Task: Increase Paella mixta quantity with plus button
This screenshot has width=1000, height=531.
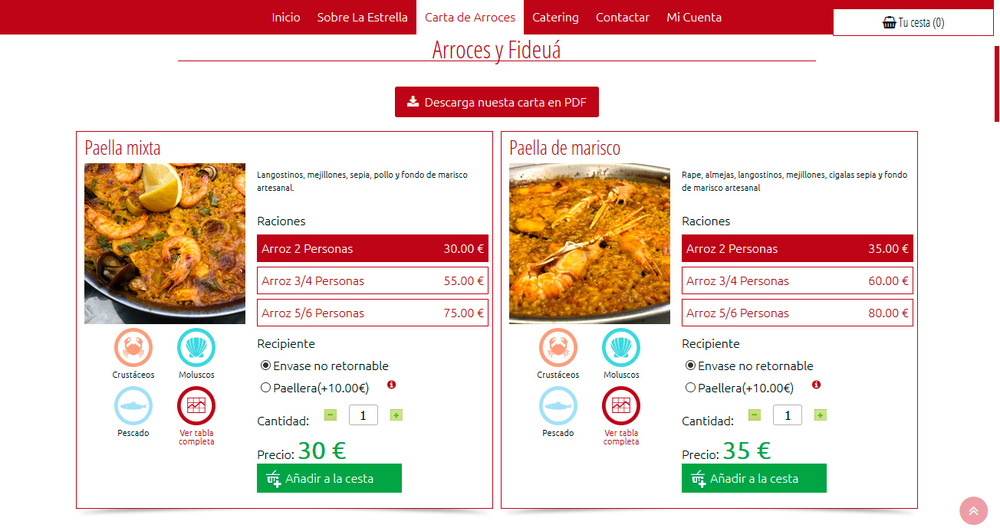Action: (396, 415)
